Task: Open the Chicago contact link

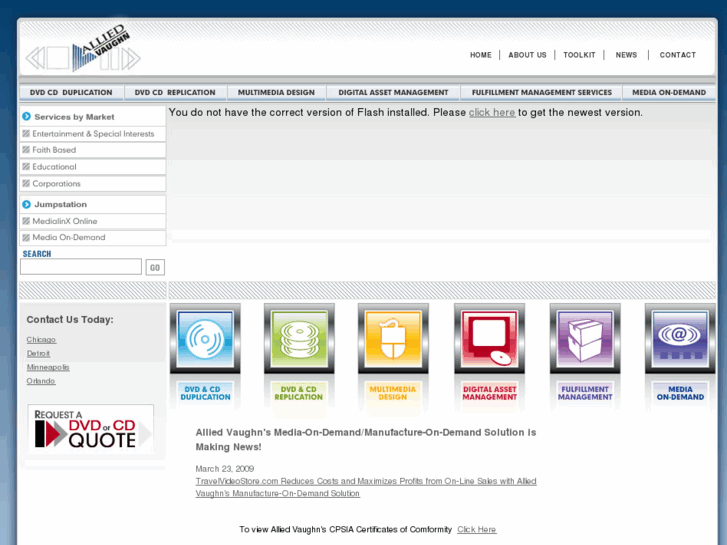Action: (41, 340)
